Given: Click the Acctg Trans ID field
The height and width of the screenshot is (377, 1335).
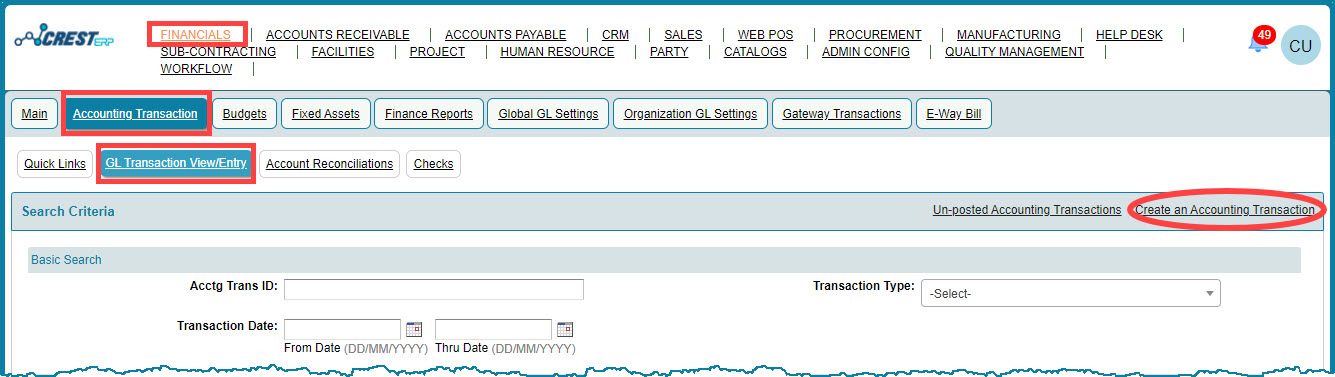Looking at the screenshot, I should [x=434, y=290].
